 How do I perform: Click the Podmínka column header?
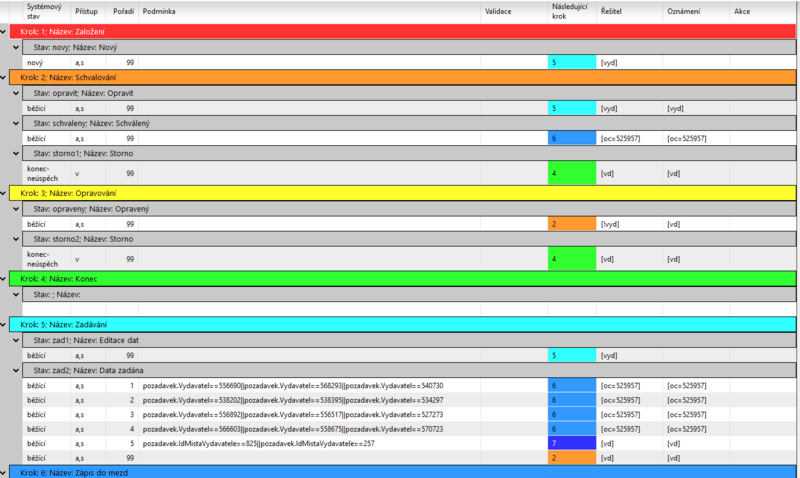309,11
